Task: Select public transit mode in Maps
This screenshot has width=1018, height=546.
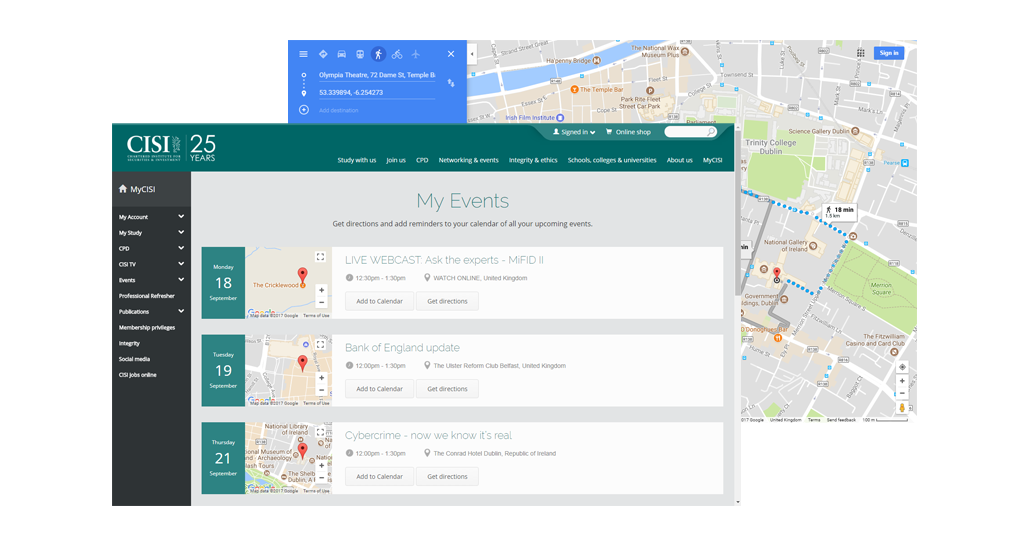Action: tap(360, 54)
